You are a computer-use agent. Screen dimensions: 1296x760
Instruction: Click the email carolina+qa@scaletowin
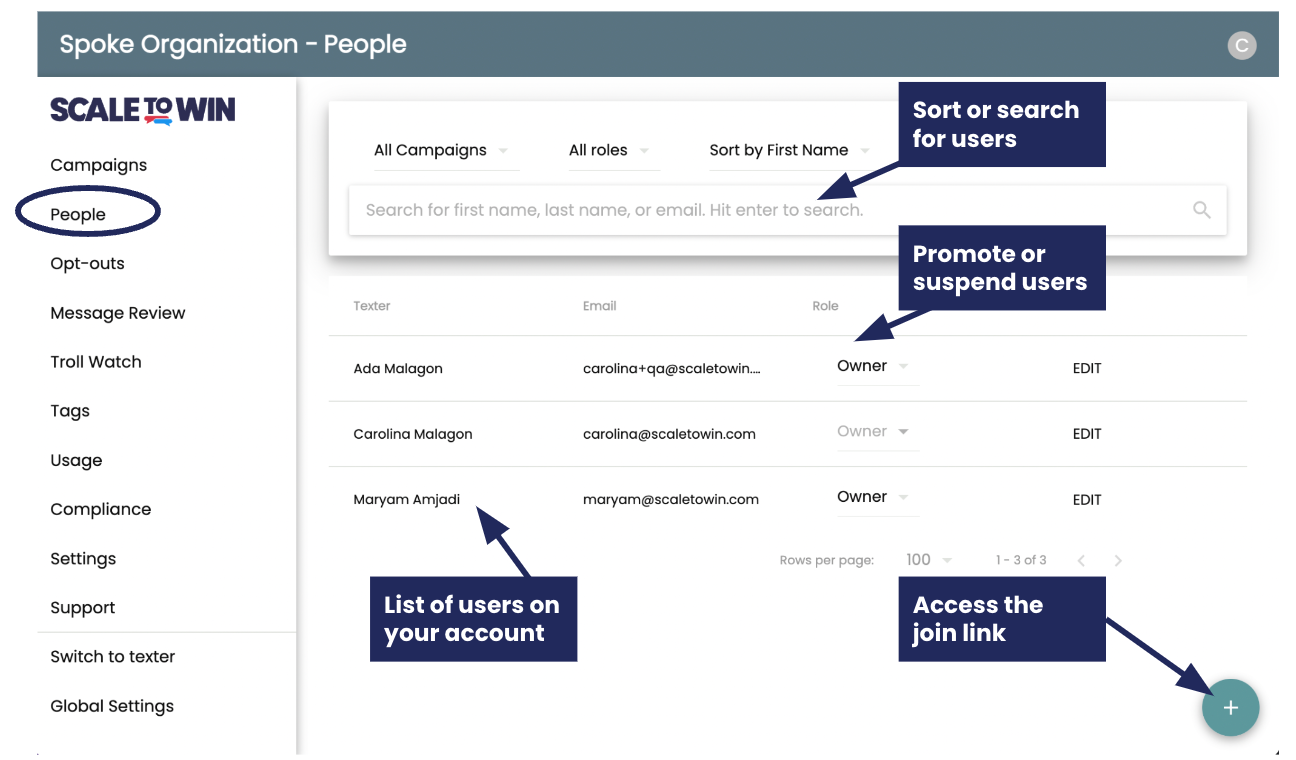672,368
